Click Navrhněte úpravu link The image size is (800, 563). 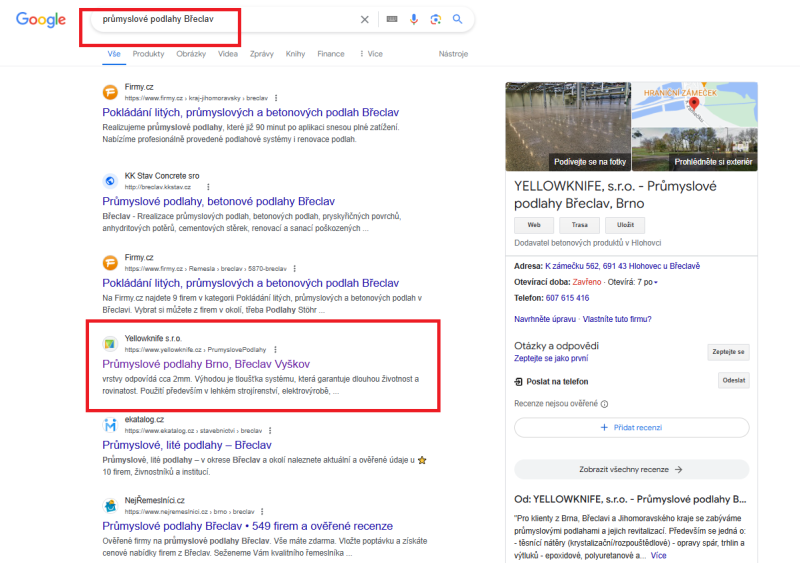(x=545, y=320)
